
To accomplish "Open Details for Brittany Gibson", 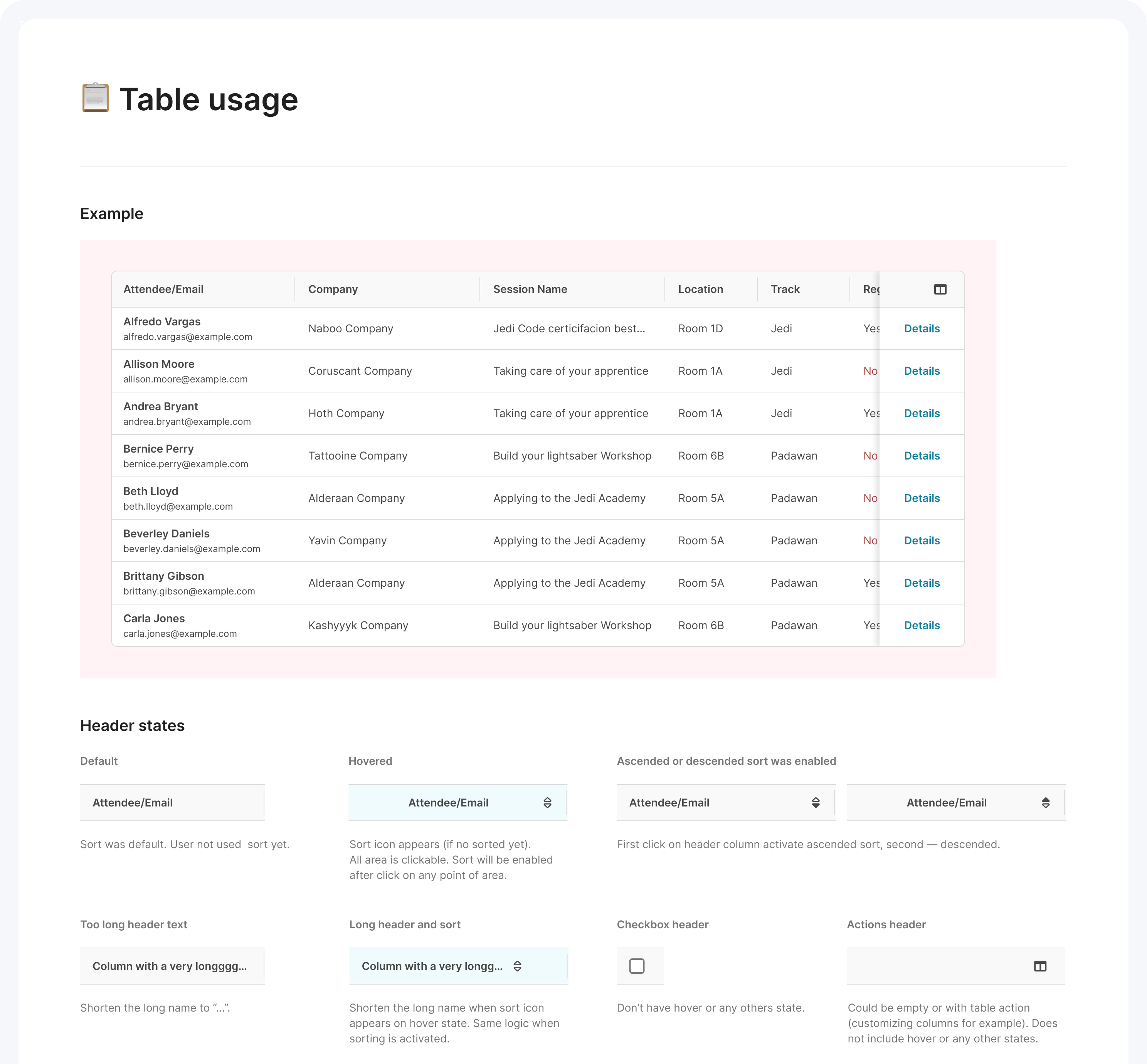I will click(x=922, y=583).
